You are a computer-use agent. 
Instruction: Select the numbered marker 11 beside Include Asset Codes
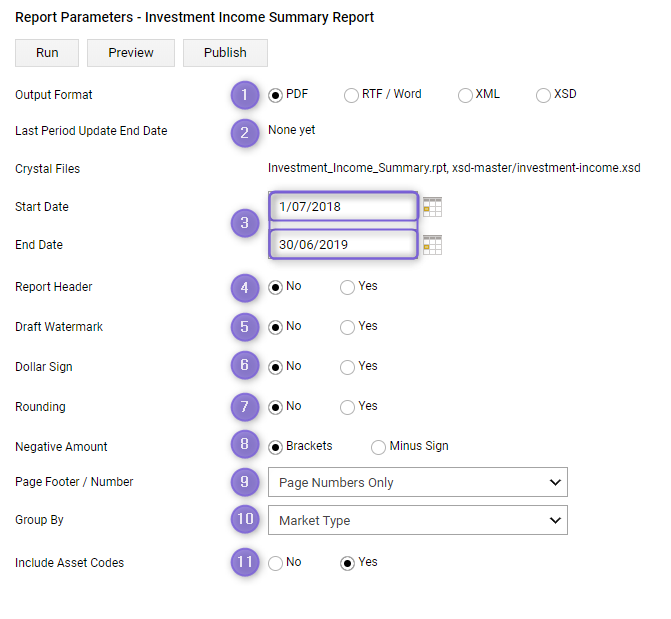(245, 562)
